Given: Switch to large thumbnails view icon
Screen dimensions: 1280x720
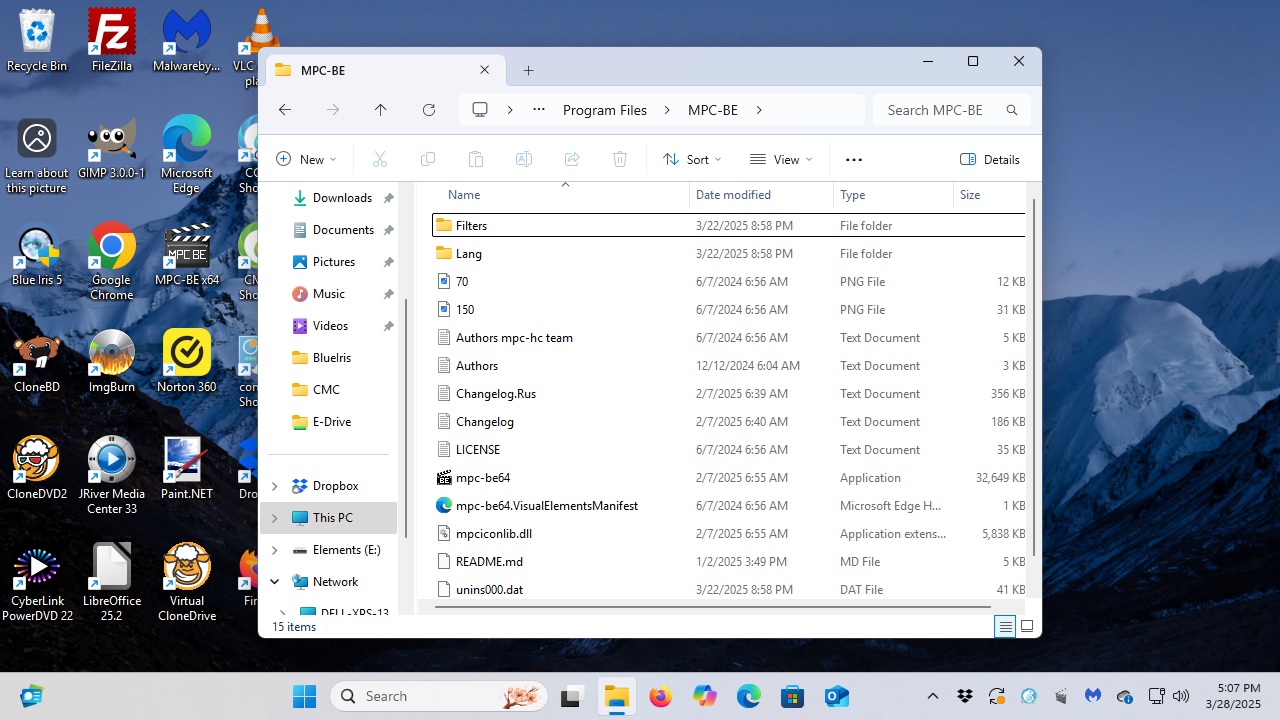Looking at the screenshot, I should click(1026, 627).
